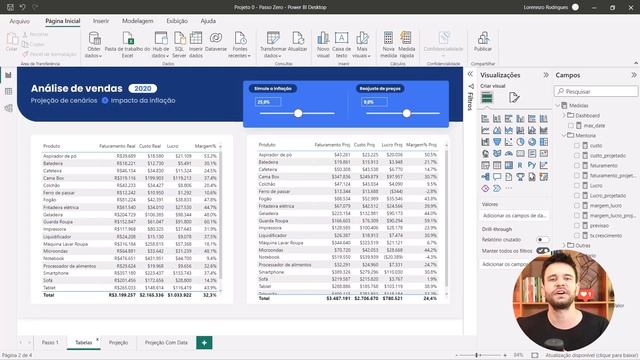The image size is (640, 360).
Task: Select the line chart visual
Action: pos(485,131)
